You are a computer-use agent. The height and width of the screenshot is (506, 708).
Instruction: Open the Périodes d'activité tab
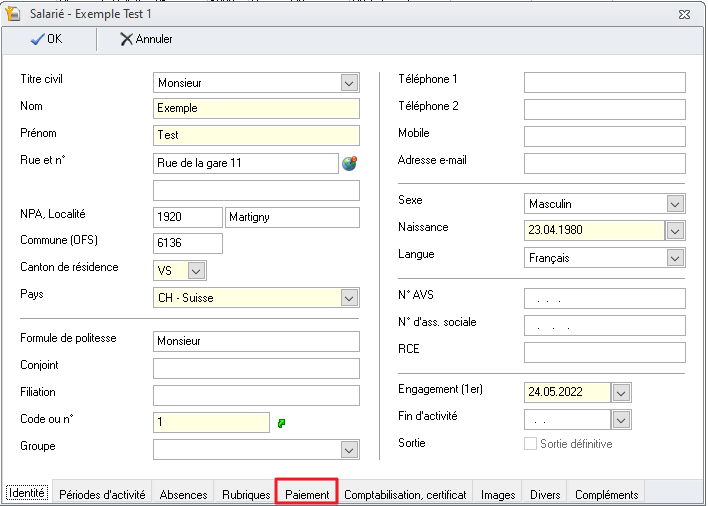pos(102,494)
